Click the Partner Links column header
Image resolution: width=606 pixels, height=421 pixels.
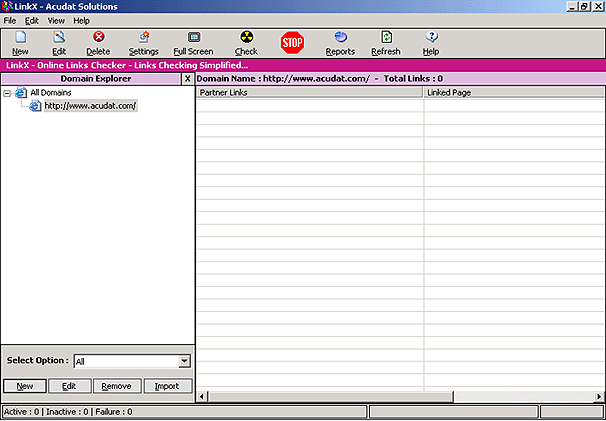310,93
